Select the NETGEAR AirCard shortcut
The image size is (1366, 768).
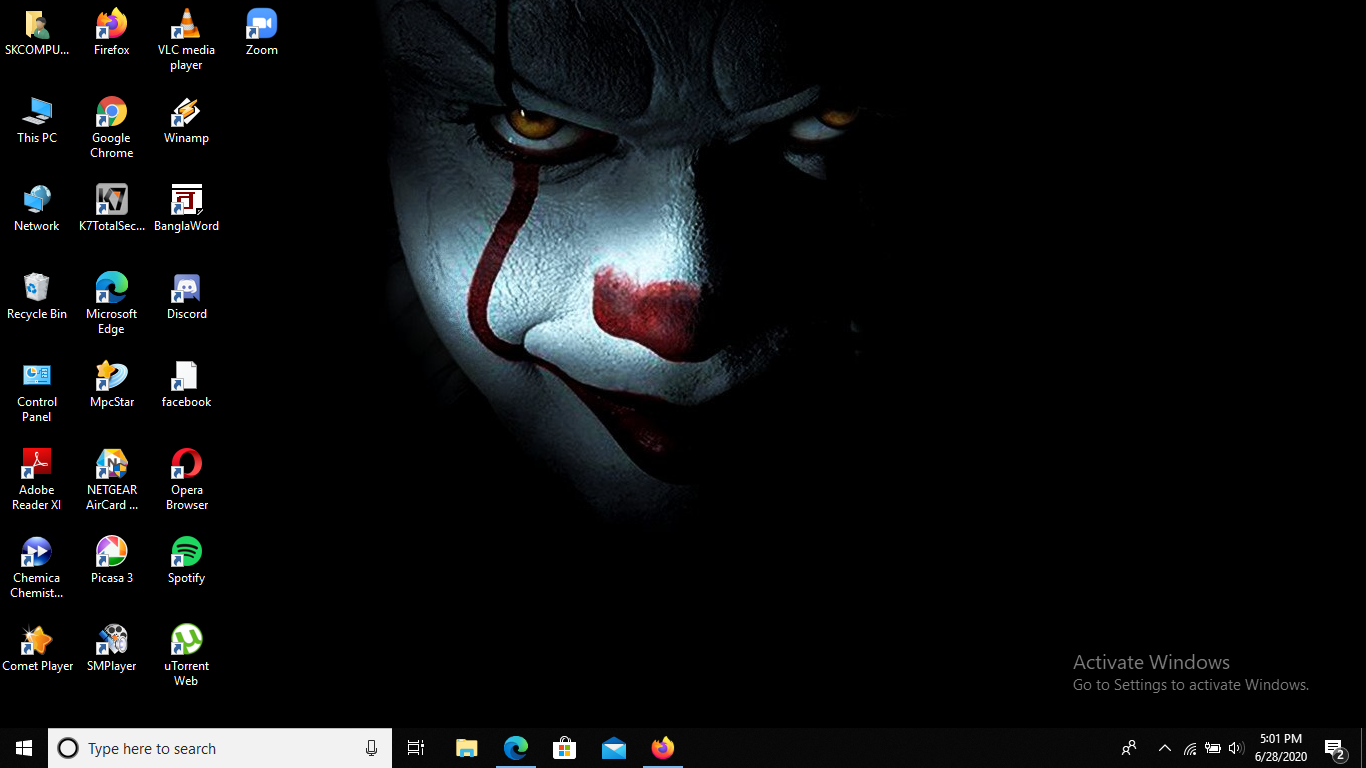tap(111, 480)
